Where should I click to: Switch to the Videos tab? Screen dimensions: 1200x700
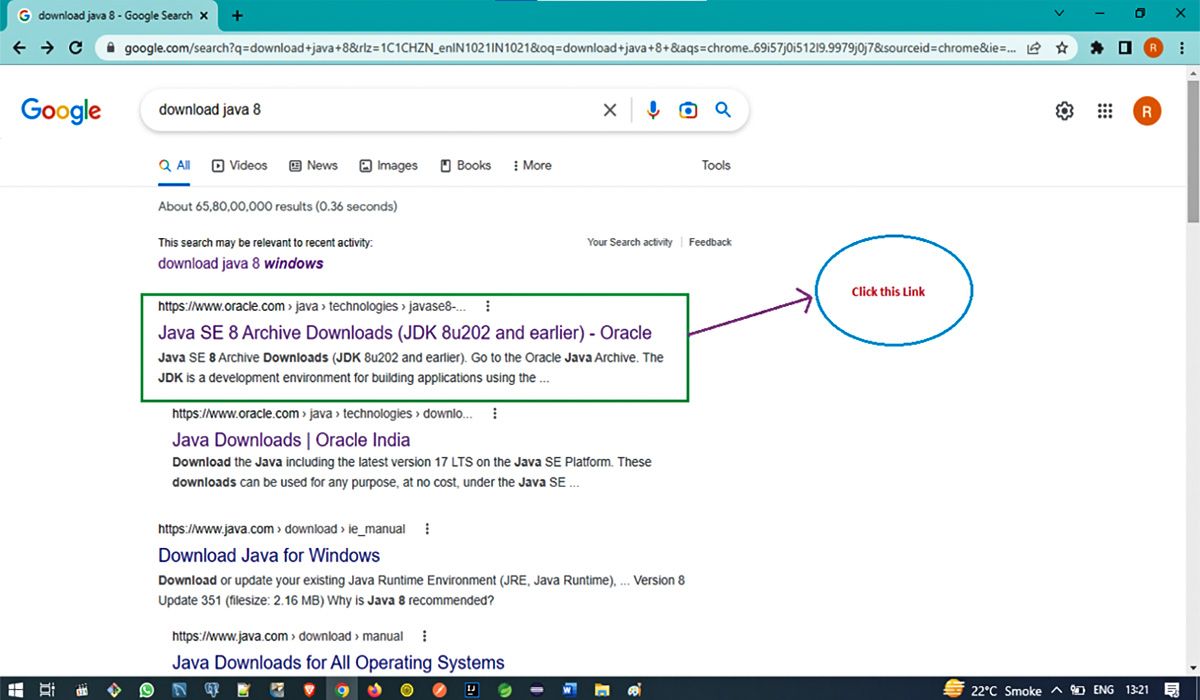coord(240,165)
